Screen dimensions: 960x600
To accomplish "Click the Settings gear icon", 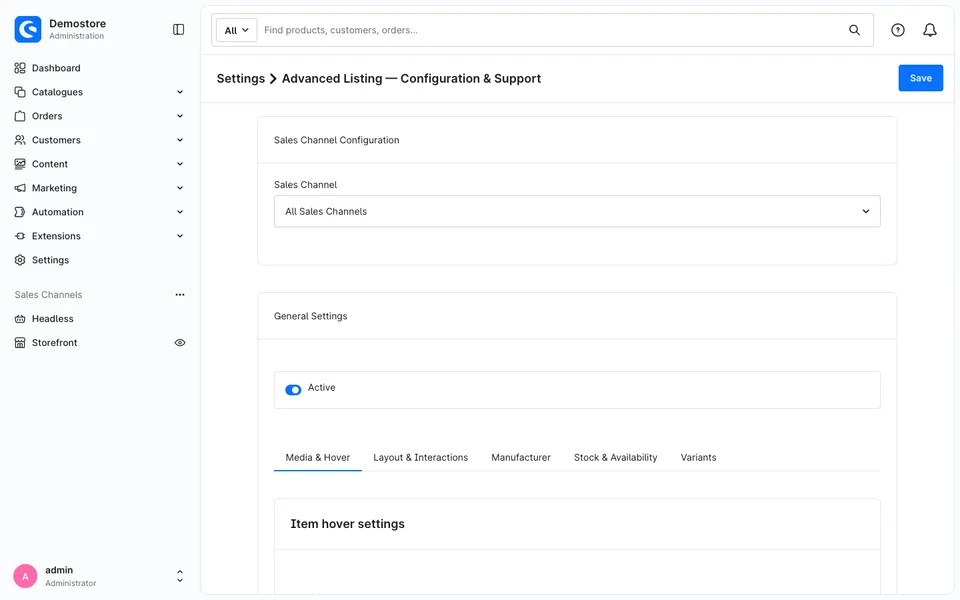I will point(20,260).
